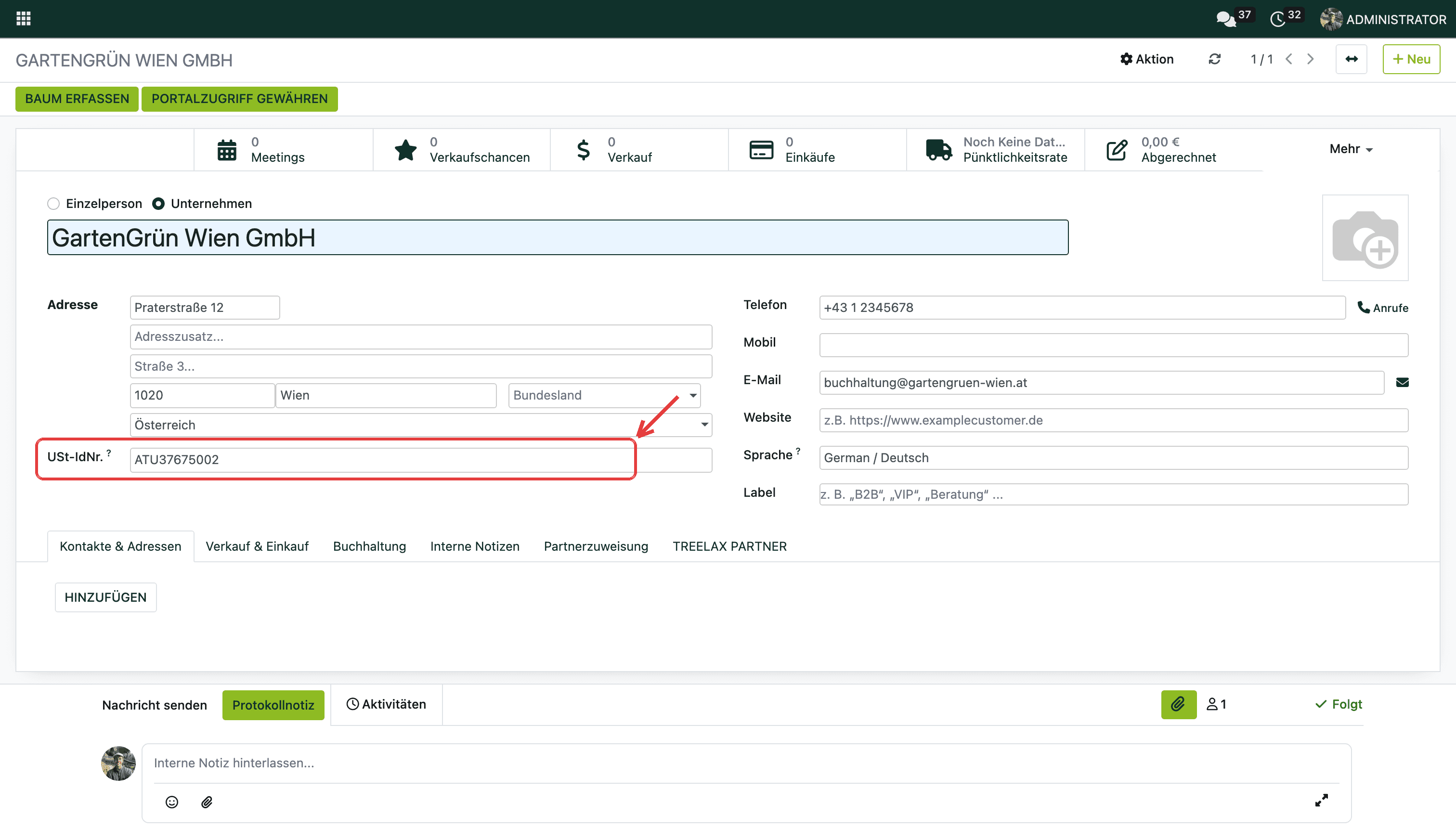Click the Interne Notiz hinterlassen text area
Image resolution: width=1456 pixels, height=828 pixels.
pyautogui.click(x=746, y=763)
